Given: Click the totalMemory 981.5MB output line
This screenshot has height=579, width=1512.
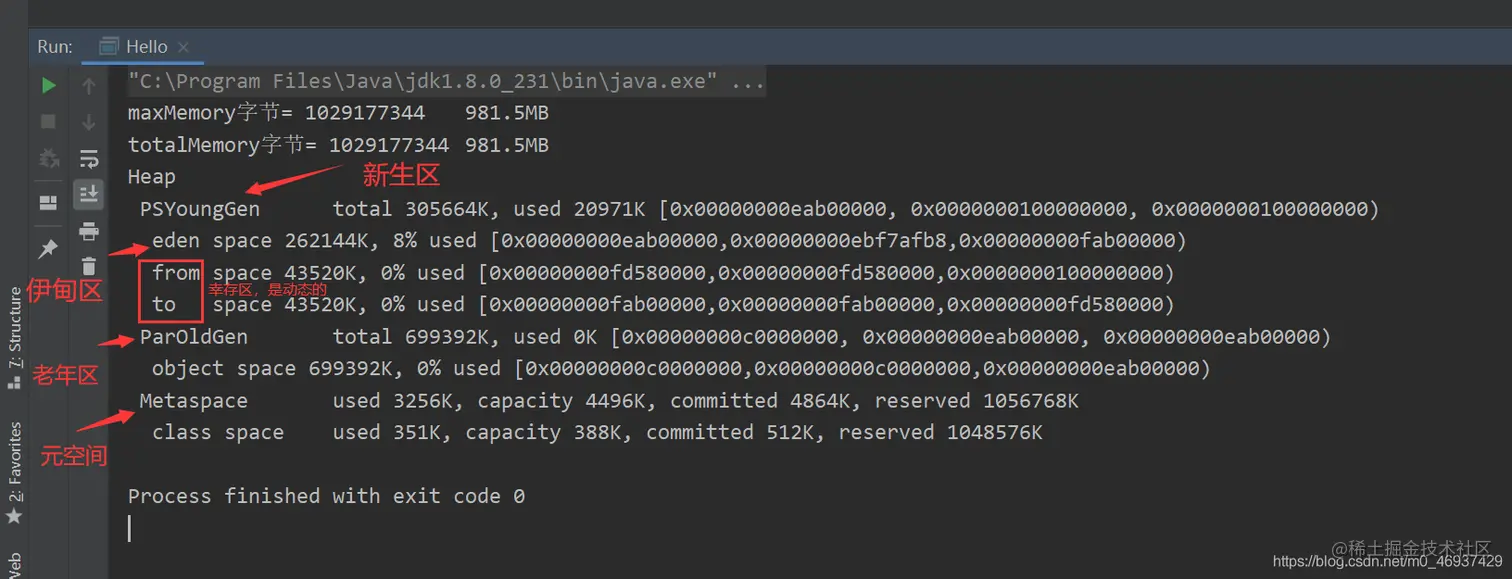Looking at the screenshot, I should point(338,145).
